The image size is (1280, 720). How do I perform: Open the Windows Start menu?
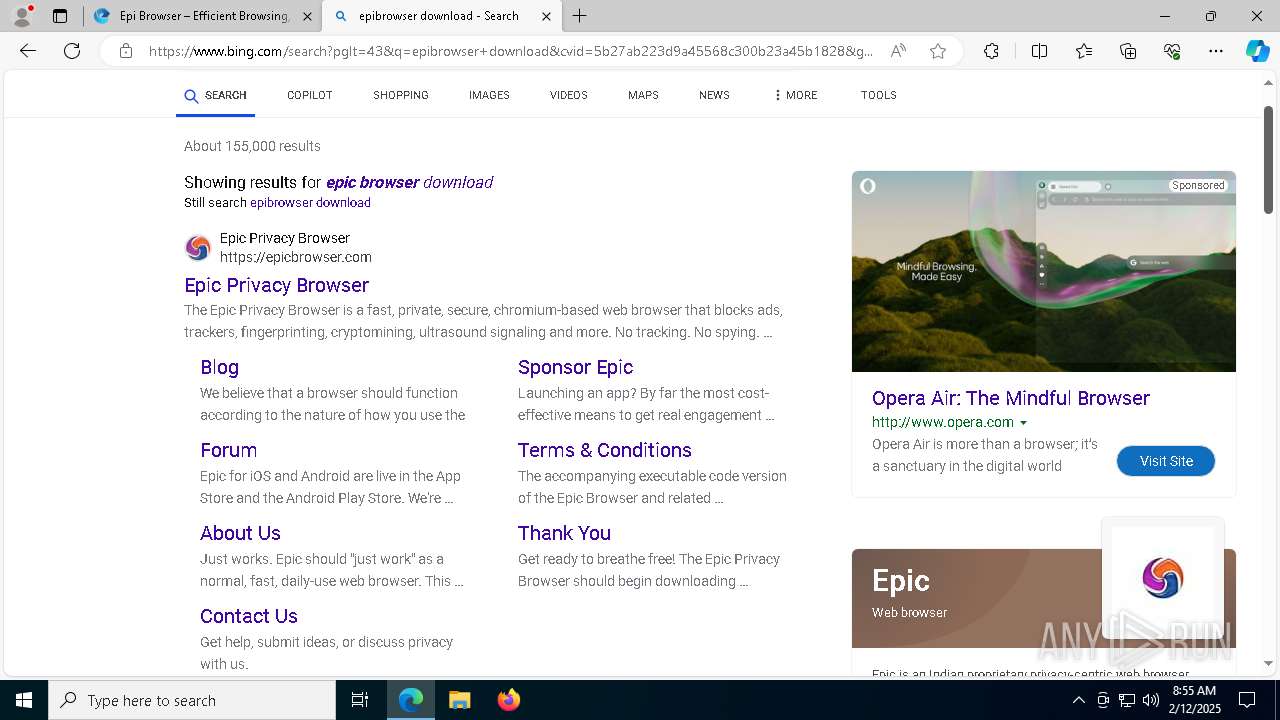tap(24, 700)
